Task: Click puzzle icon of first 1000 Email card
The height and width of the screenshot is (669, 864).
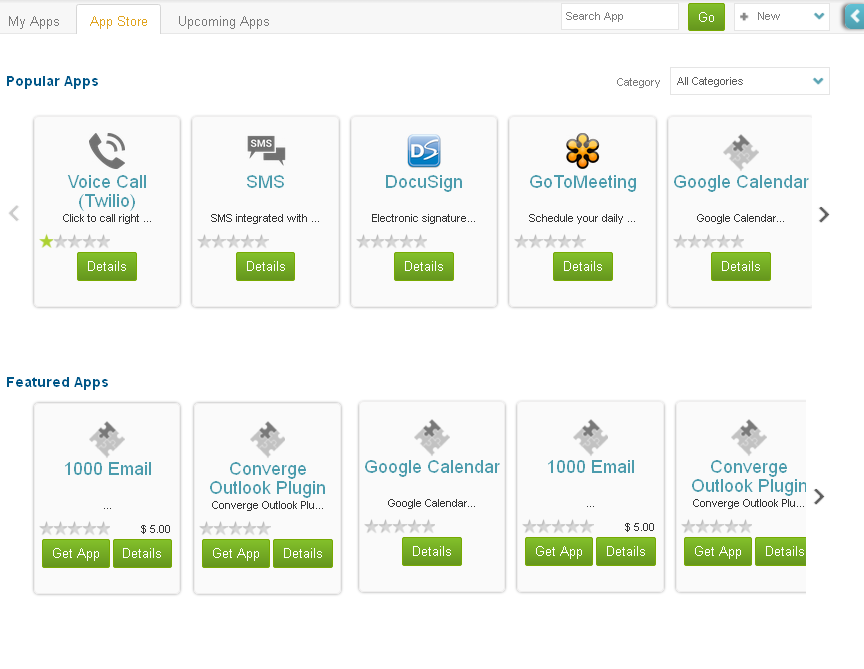Action: point(107,439)
